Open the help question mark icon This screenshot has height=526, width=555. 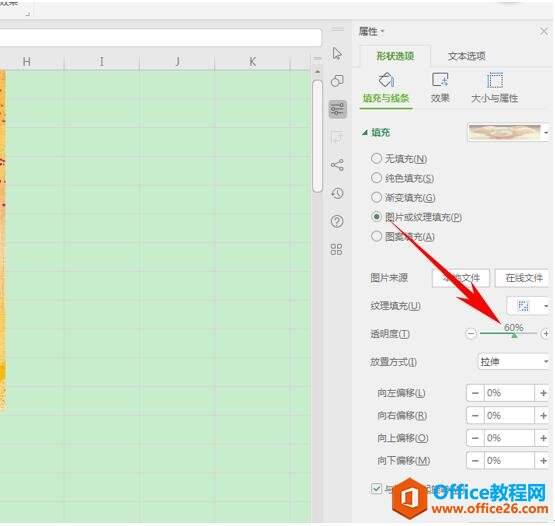(337, 222)
